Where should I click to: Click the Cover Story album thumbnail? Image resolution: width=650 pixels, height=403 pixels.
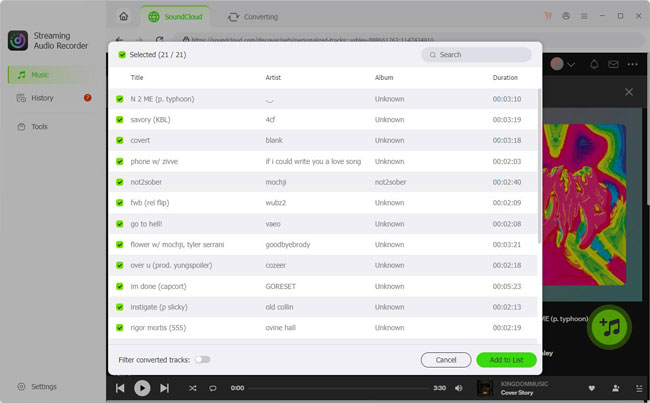click(x=485, y=388)
